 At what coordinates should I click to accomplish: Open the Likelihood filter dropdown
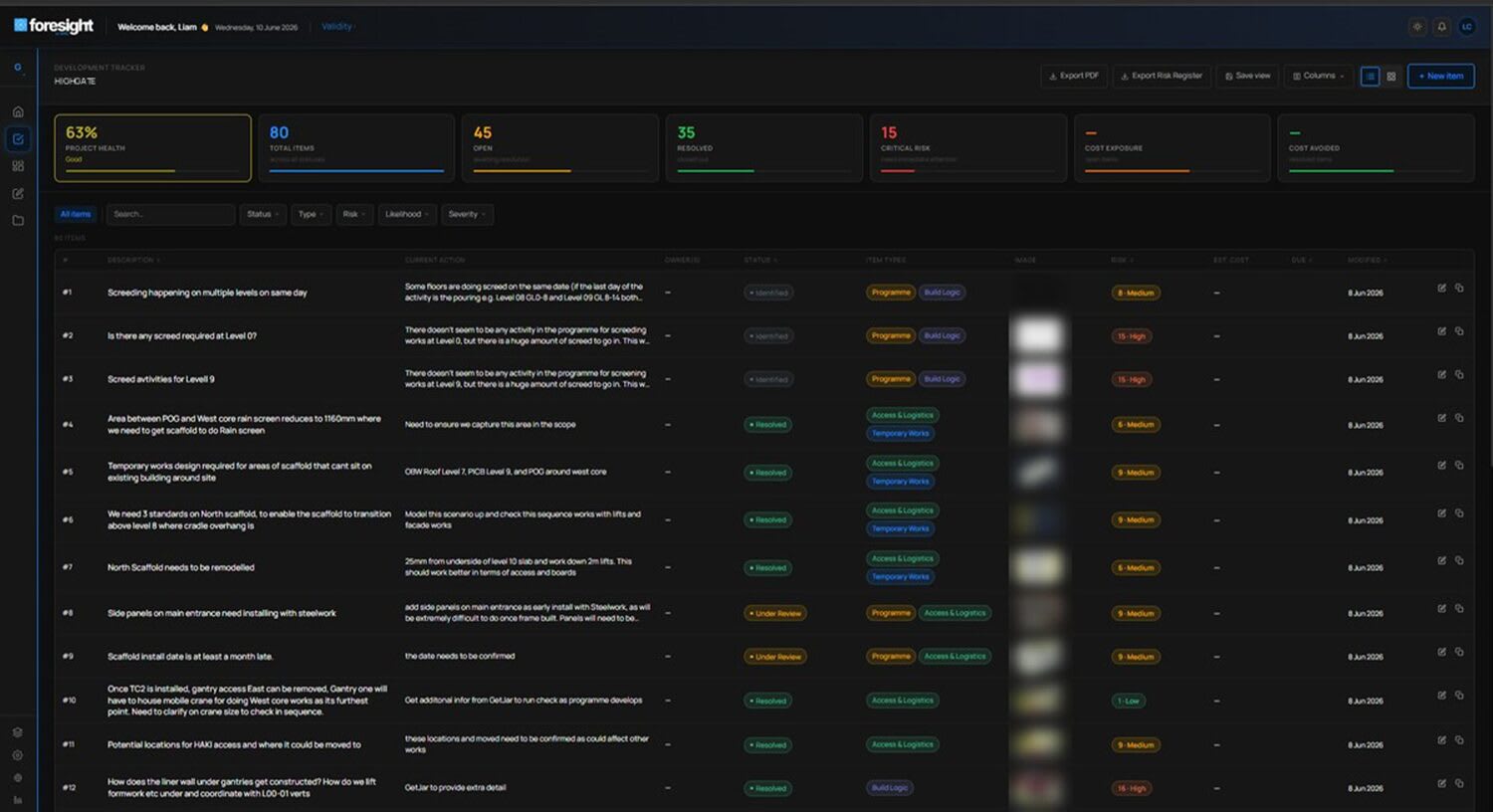pos(407,214)
